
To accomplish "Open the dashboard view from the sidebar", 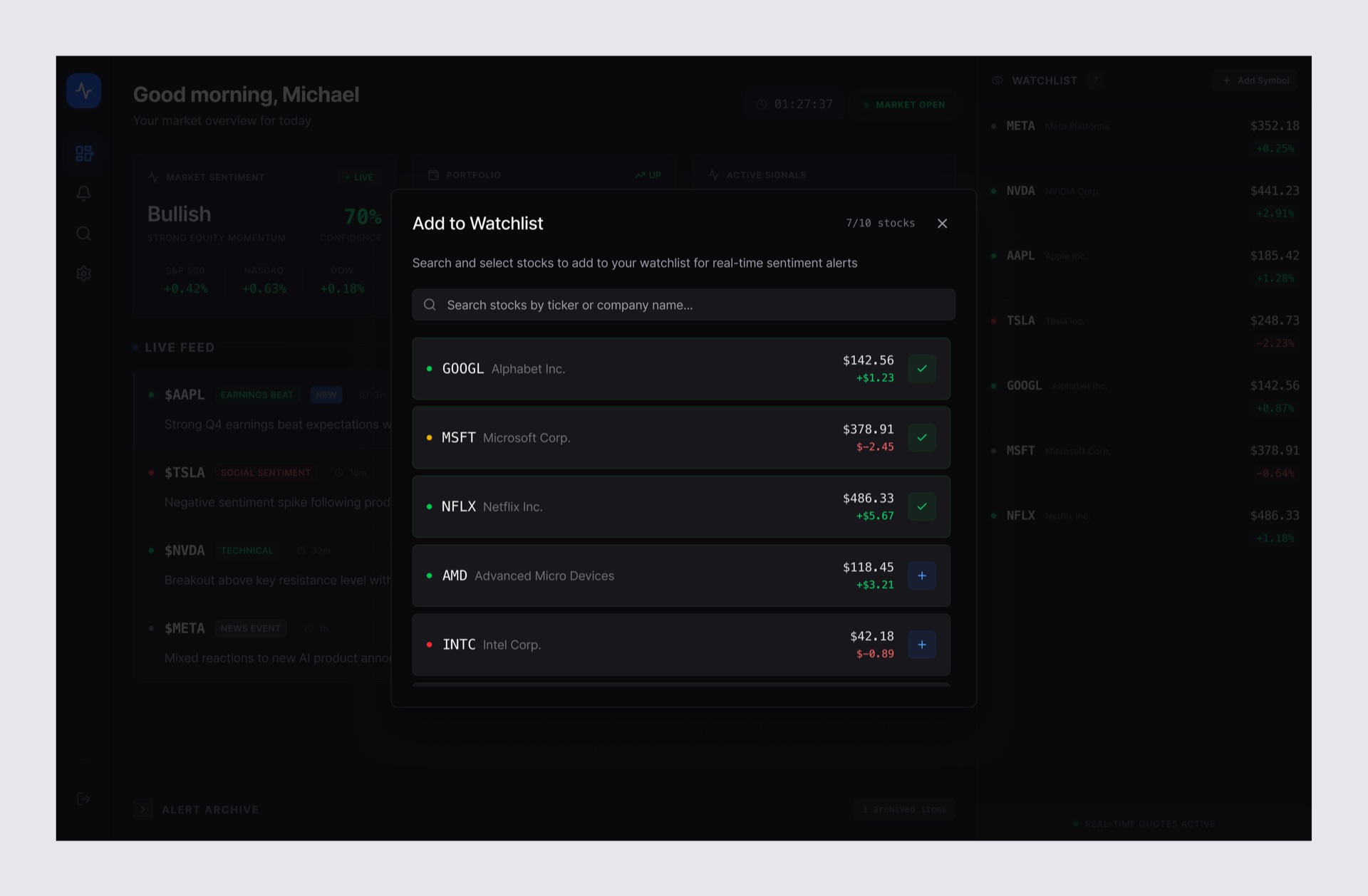I will [84, 153].
